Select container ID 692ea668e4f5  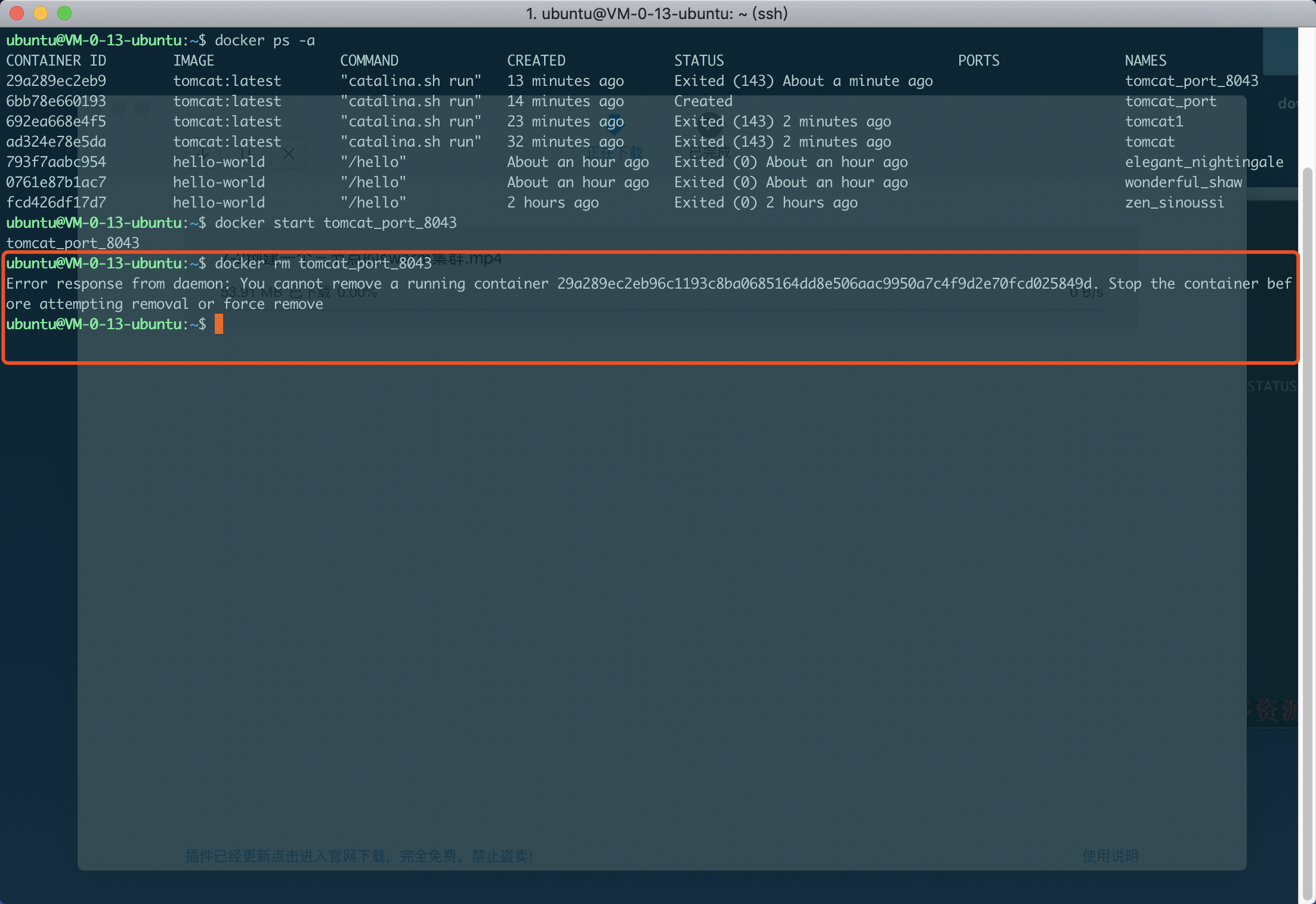(56, 121)
